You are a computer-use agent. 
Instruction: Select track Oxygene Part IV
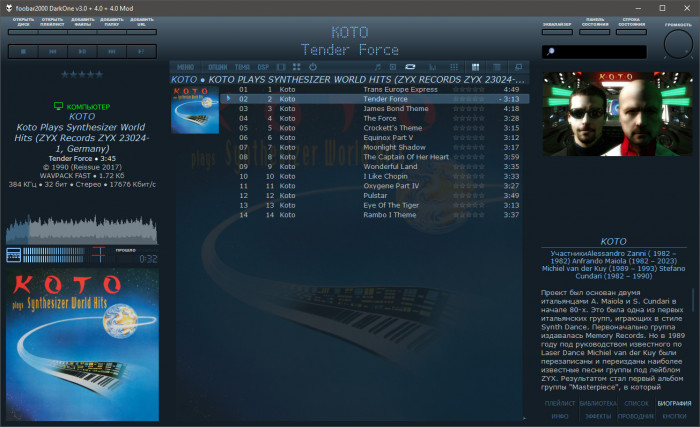[x=374, y=186]
